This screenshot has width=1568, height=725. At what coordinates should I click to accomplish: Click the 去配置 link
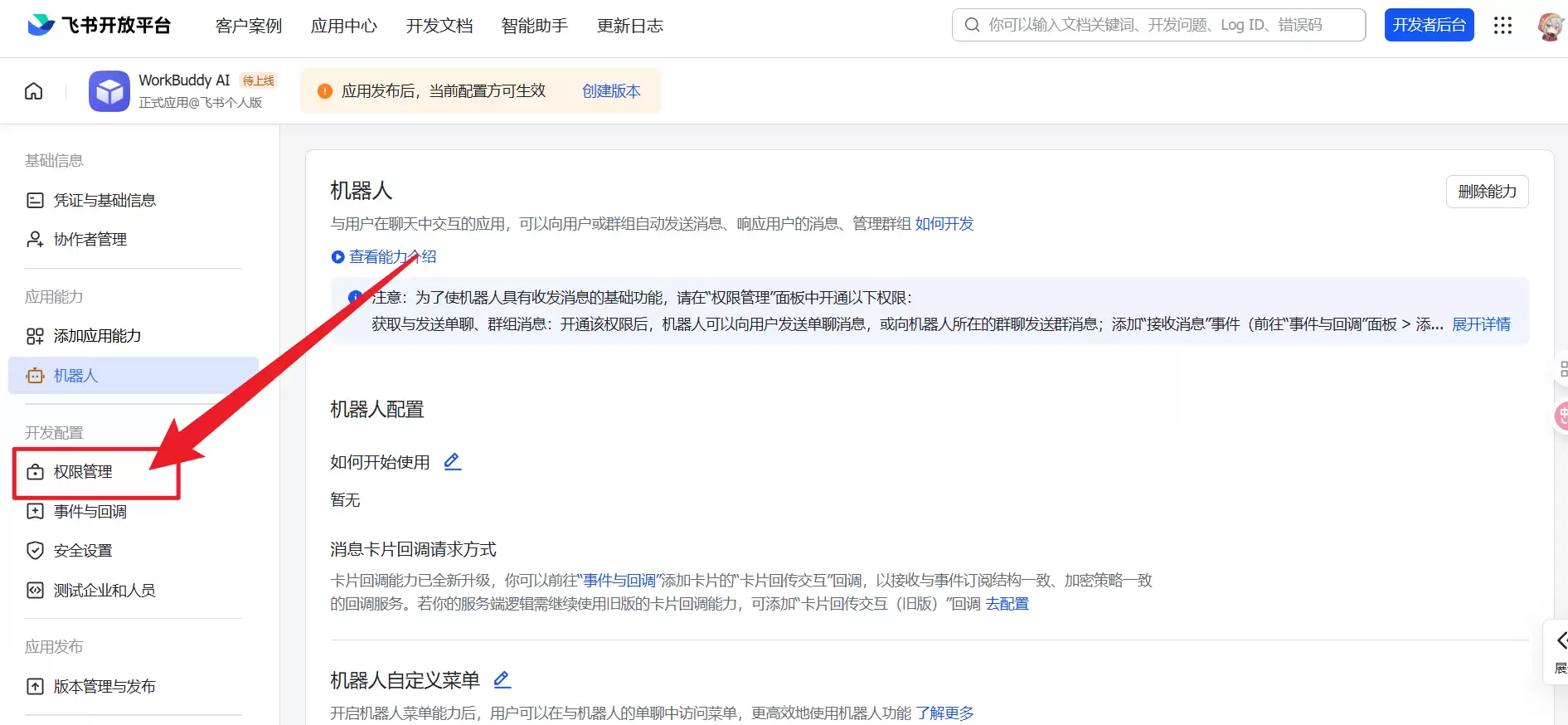[1007, 604]
